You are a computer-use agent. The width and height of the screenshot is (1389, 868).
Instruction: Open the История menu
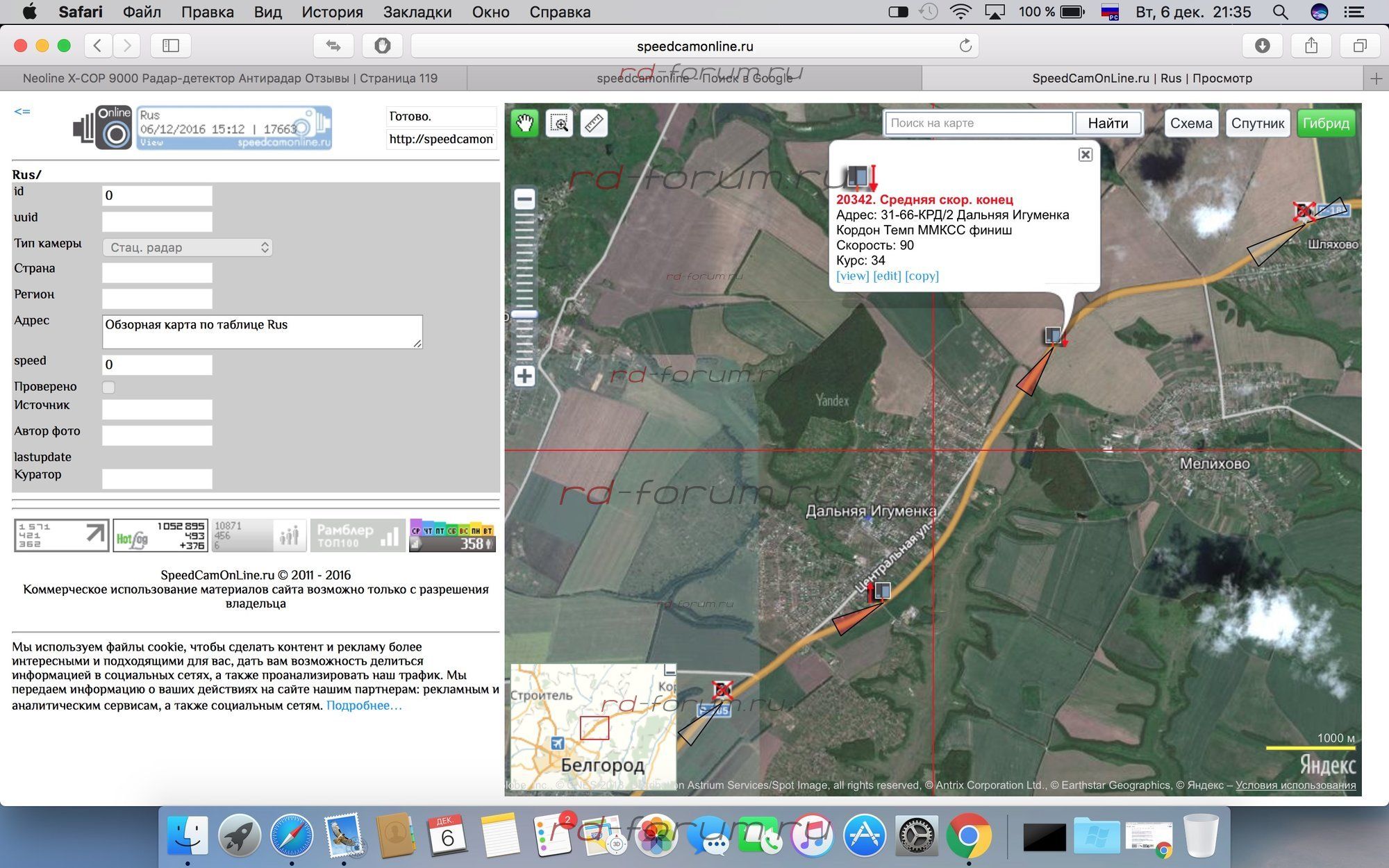point(332,12)
